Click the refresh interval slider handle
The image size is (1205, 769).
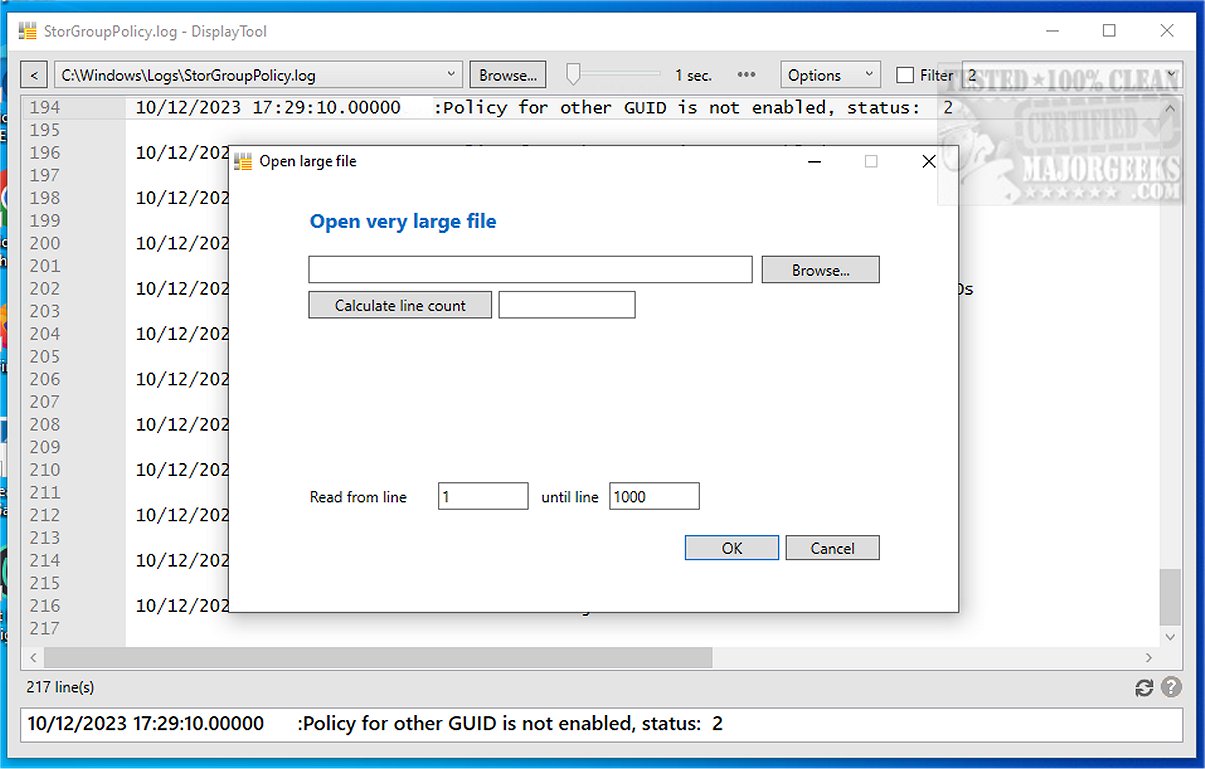[574, 74]
